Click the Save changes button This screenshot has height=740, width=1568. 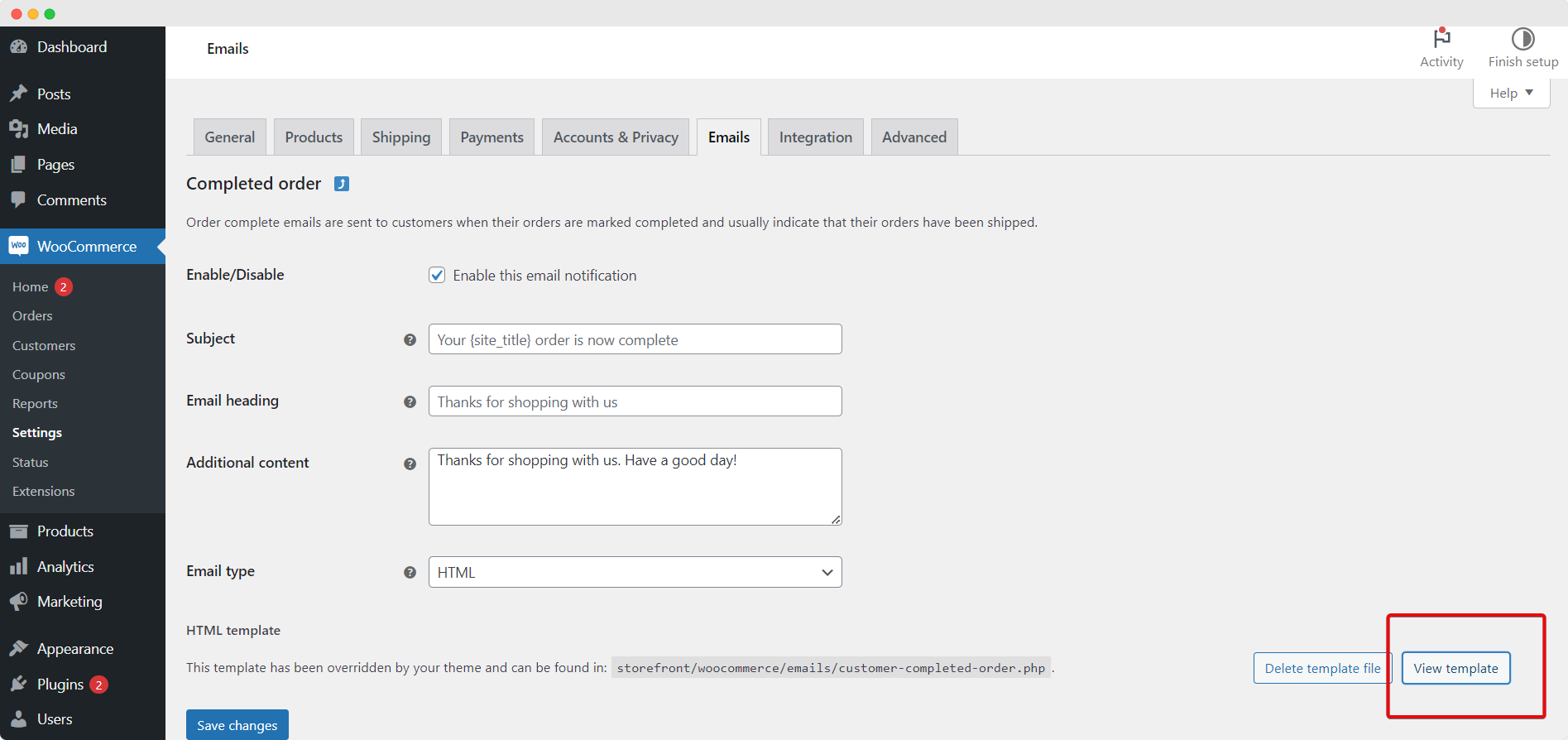point(237,725)
